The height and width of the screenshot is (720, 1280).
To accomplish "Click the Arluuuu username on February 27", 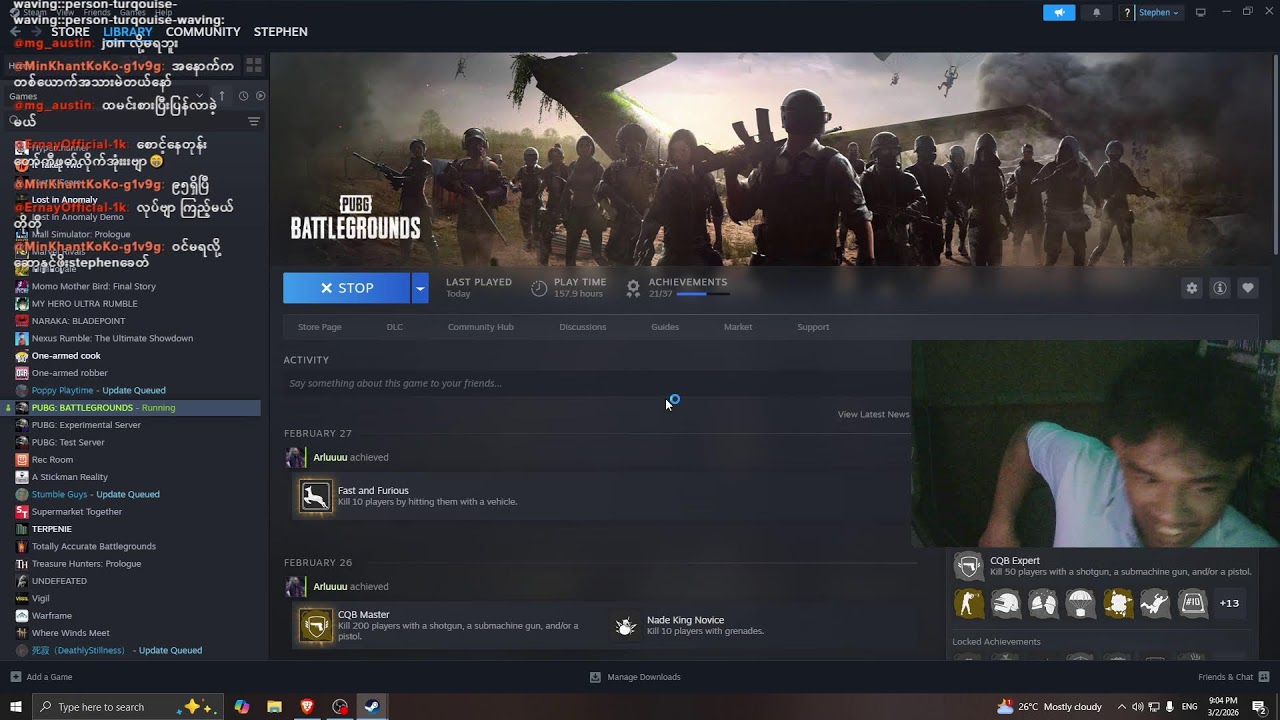I will pos(330,457).
